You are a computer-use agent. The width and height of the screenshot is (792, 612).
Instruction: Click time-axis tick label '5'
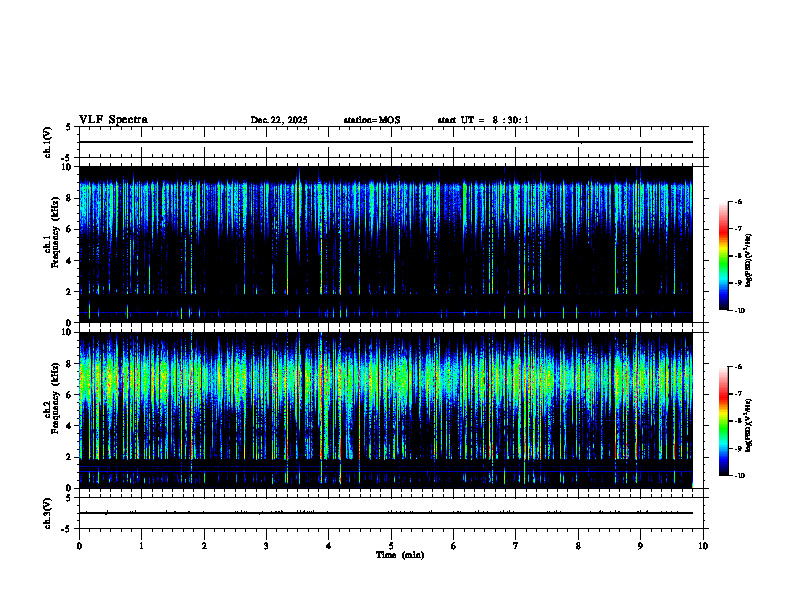pyautogui.click(x=391, y=546)
